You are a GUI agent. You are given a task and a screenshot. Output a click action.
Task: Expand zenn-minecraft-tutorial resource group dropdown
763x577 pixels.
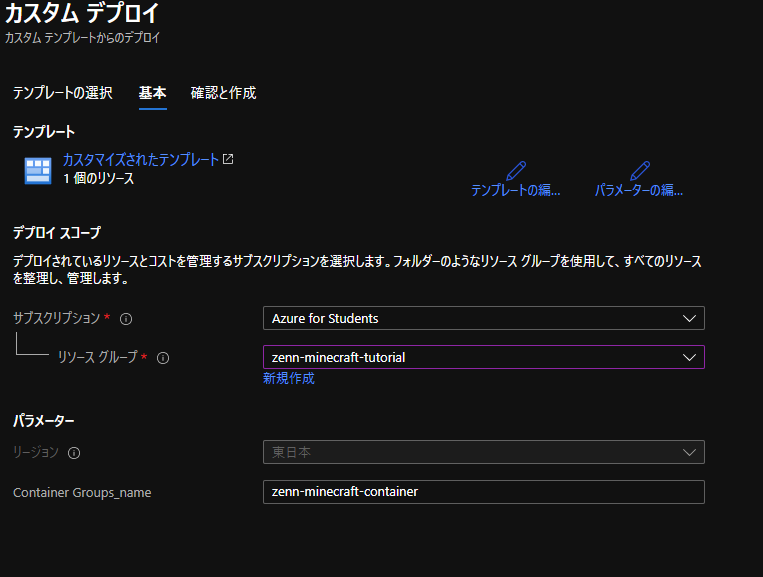[484, 357]
